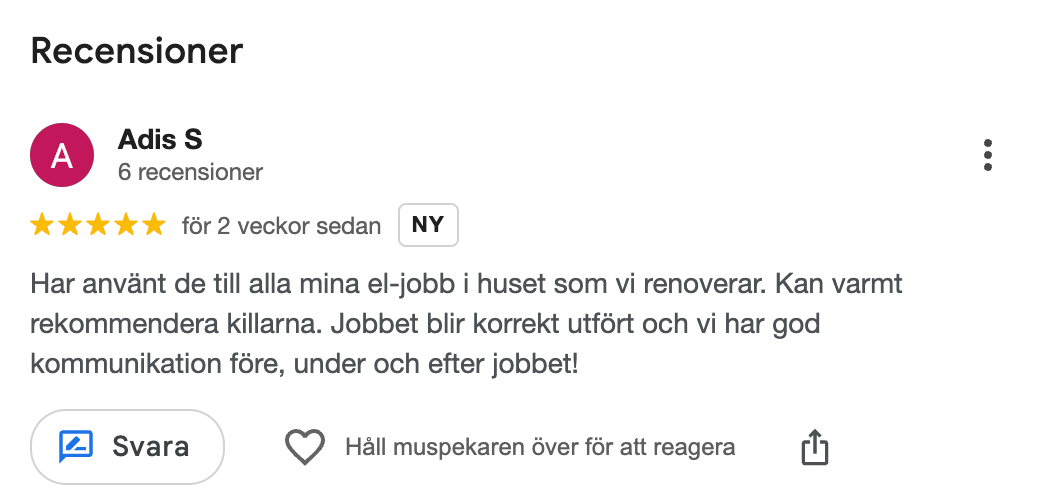Screen dimensions: 1042x504
Task: Click the fourth yellow rating star
Action: pyautogui.click(x=126, y=225)
